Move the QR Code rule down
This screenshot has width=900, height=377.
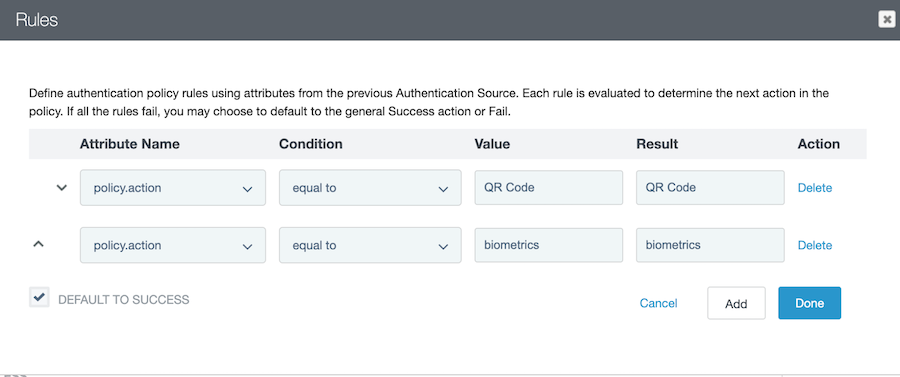pos(61,188)
